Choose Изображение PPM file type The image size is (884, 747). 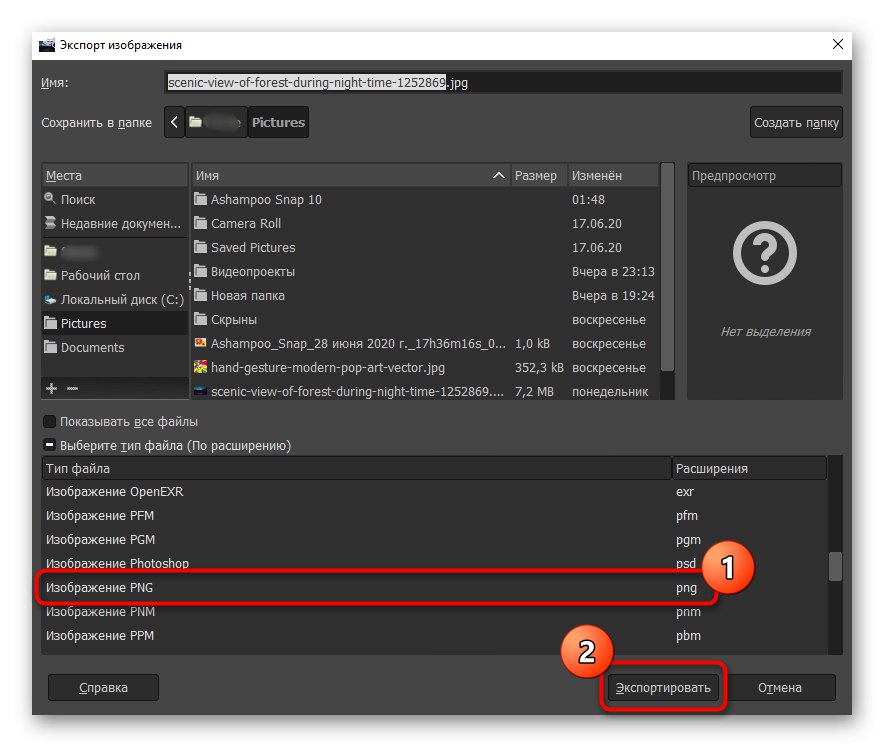[434, 635]
